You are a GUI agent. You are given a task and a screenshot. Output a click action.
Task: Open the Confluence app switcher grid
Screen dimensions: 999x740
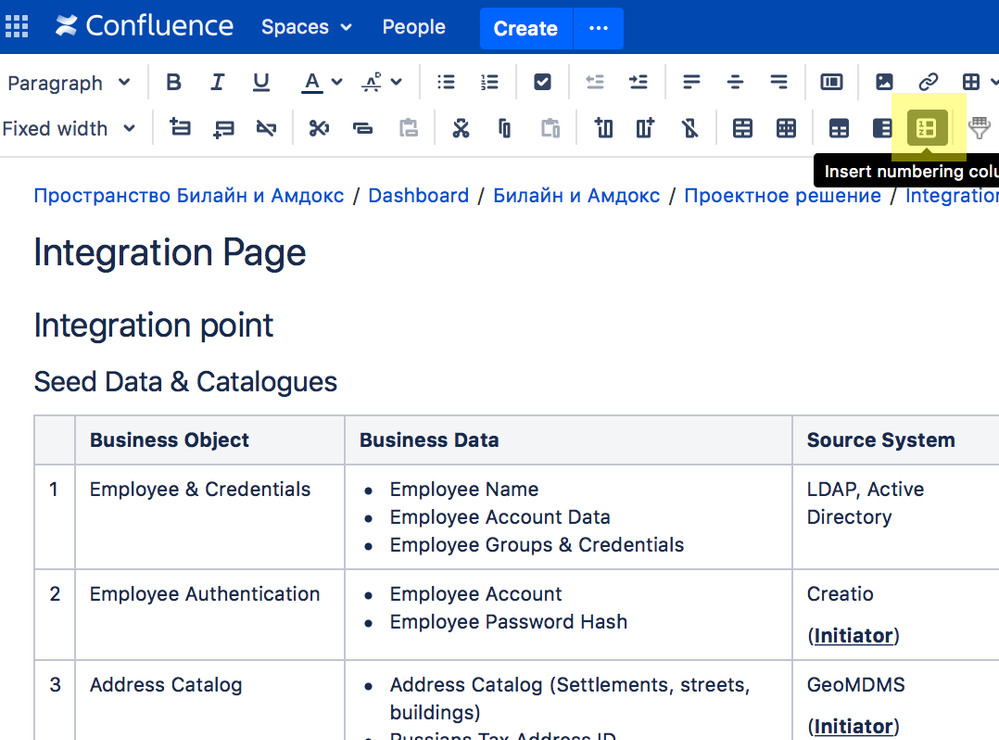[x=17, y=27]
